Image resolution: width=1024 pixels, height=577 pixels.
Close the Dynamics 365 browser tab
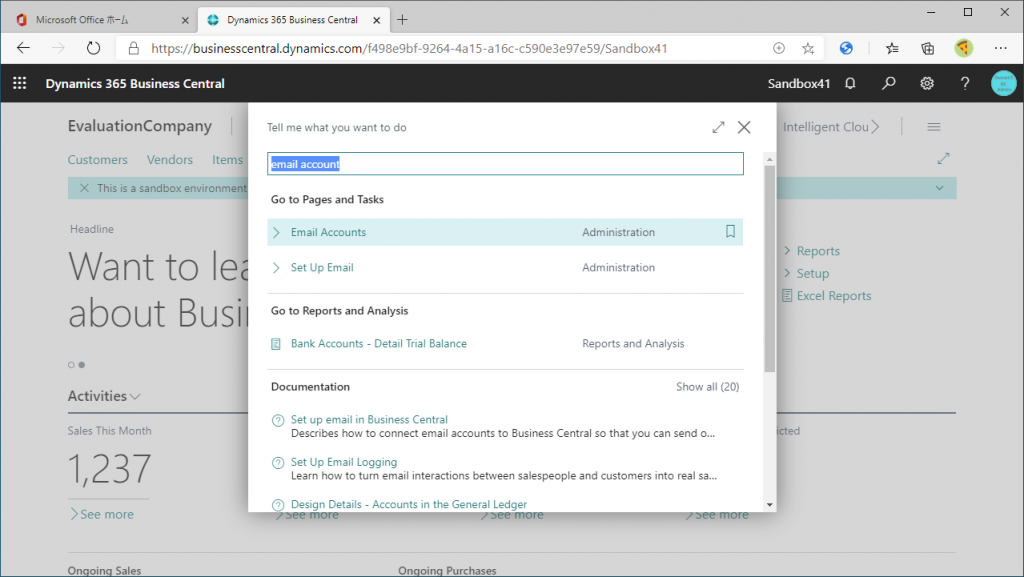(x=376, y=20)
